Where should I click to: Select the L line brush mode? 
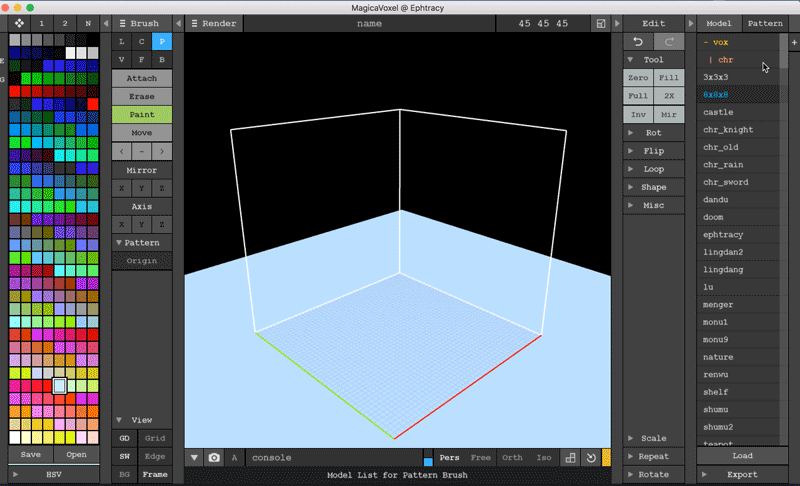coord(121,42)
